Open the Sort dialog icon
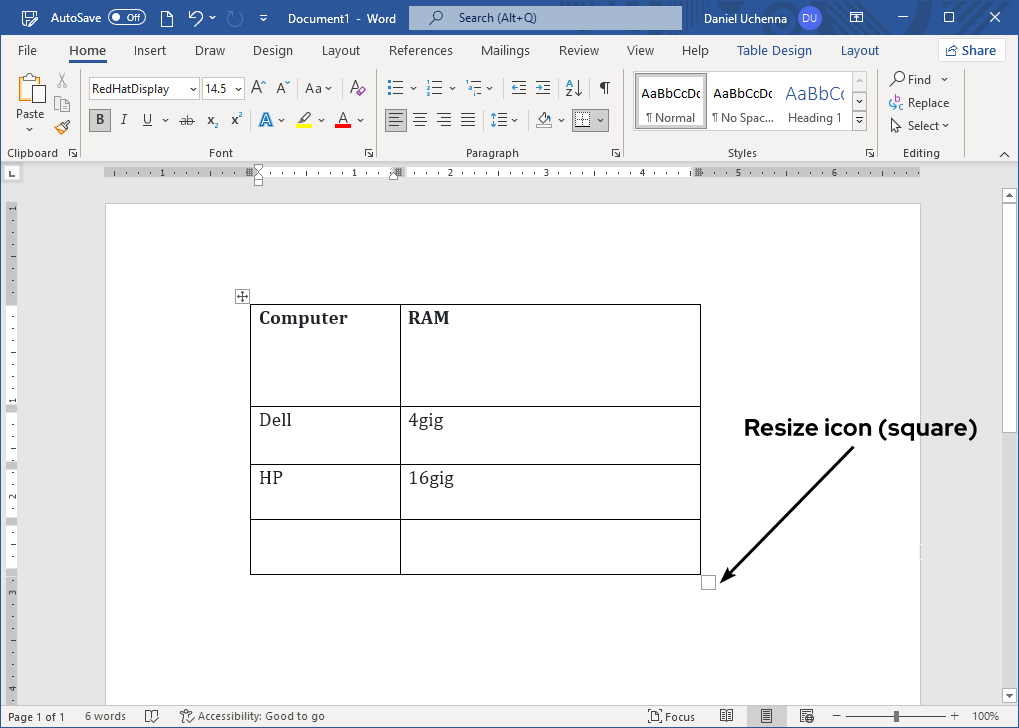The width and height of the screenshot is (1019, 728). pyautogui.click(x=572, y=88)
